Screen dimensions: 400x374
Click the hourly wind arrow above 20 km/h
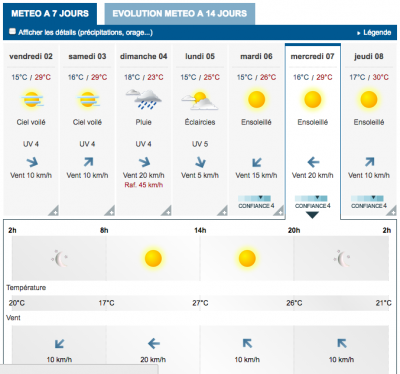click(x=153, y=343)
